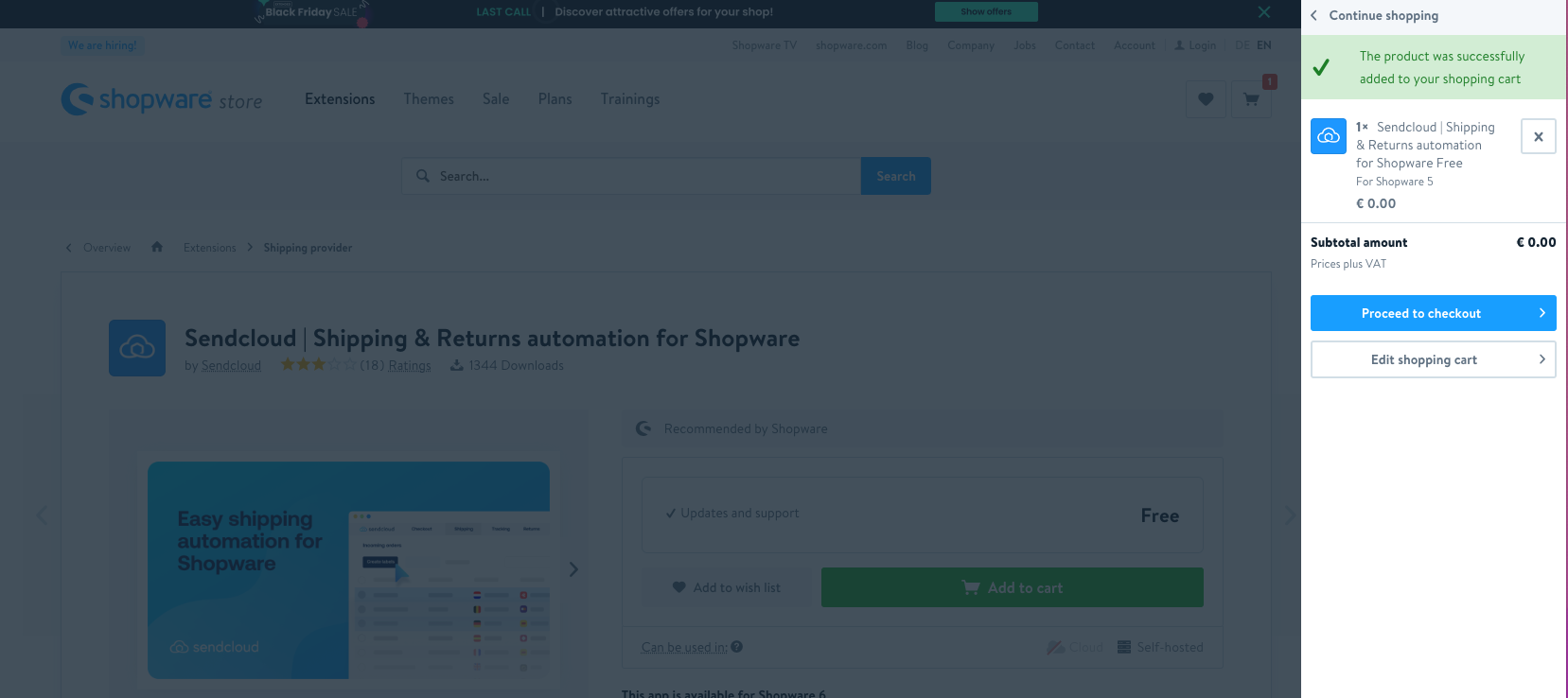Click the blue Search button

895,176
